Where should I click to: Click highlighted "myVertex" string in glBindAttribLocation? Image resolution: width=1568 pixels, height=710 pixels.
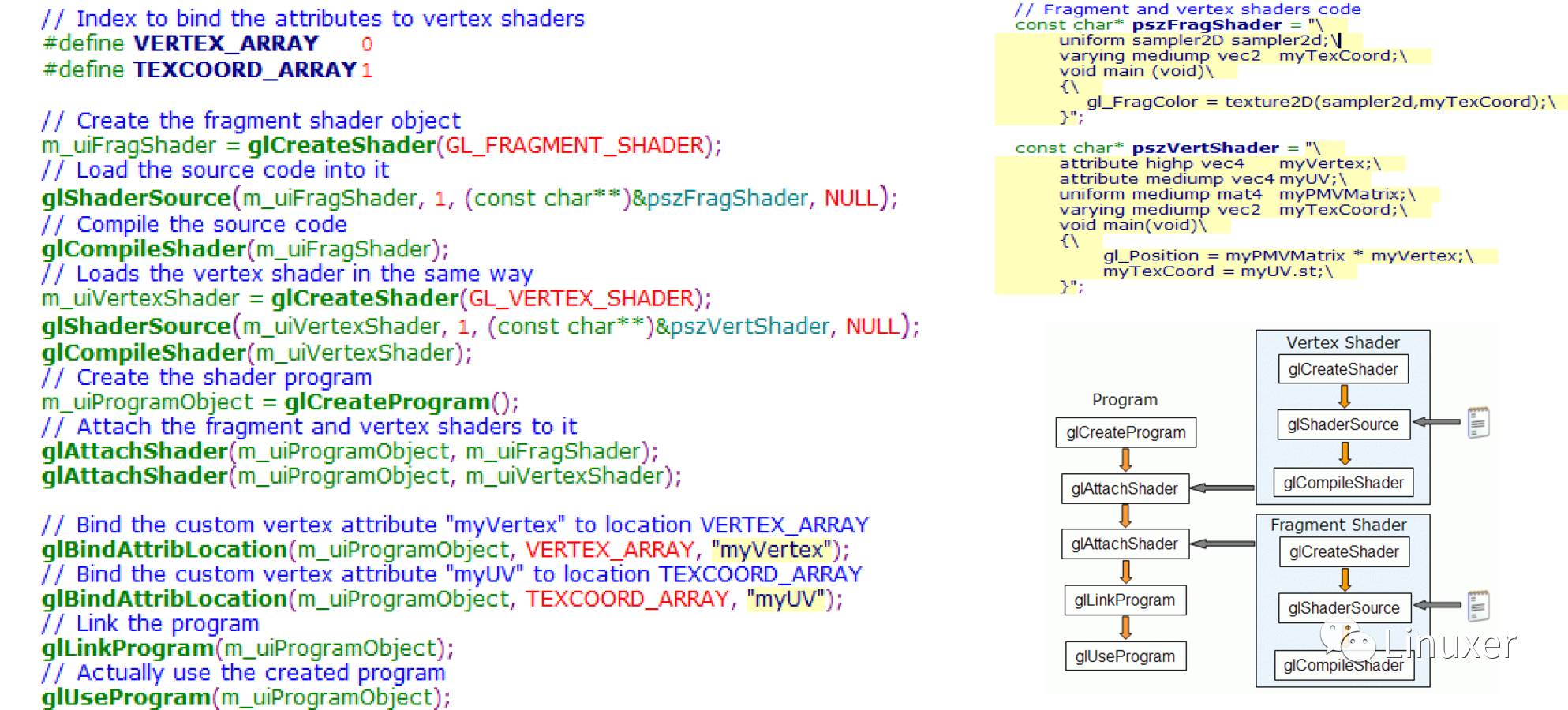click(x=773, y=549)
